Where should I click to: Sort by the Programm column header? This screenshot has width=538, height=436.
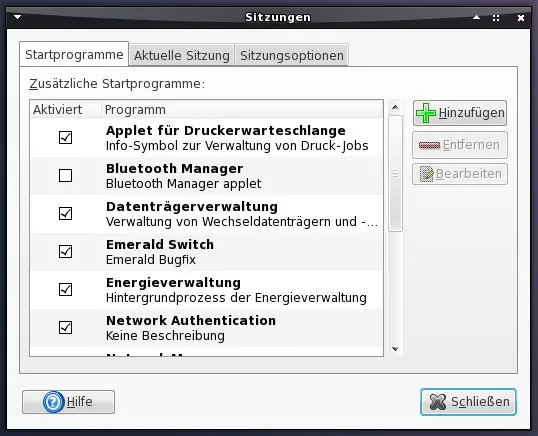(x=242, y=110)
